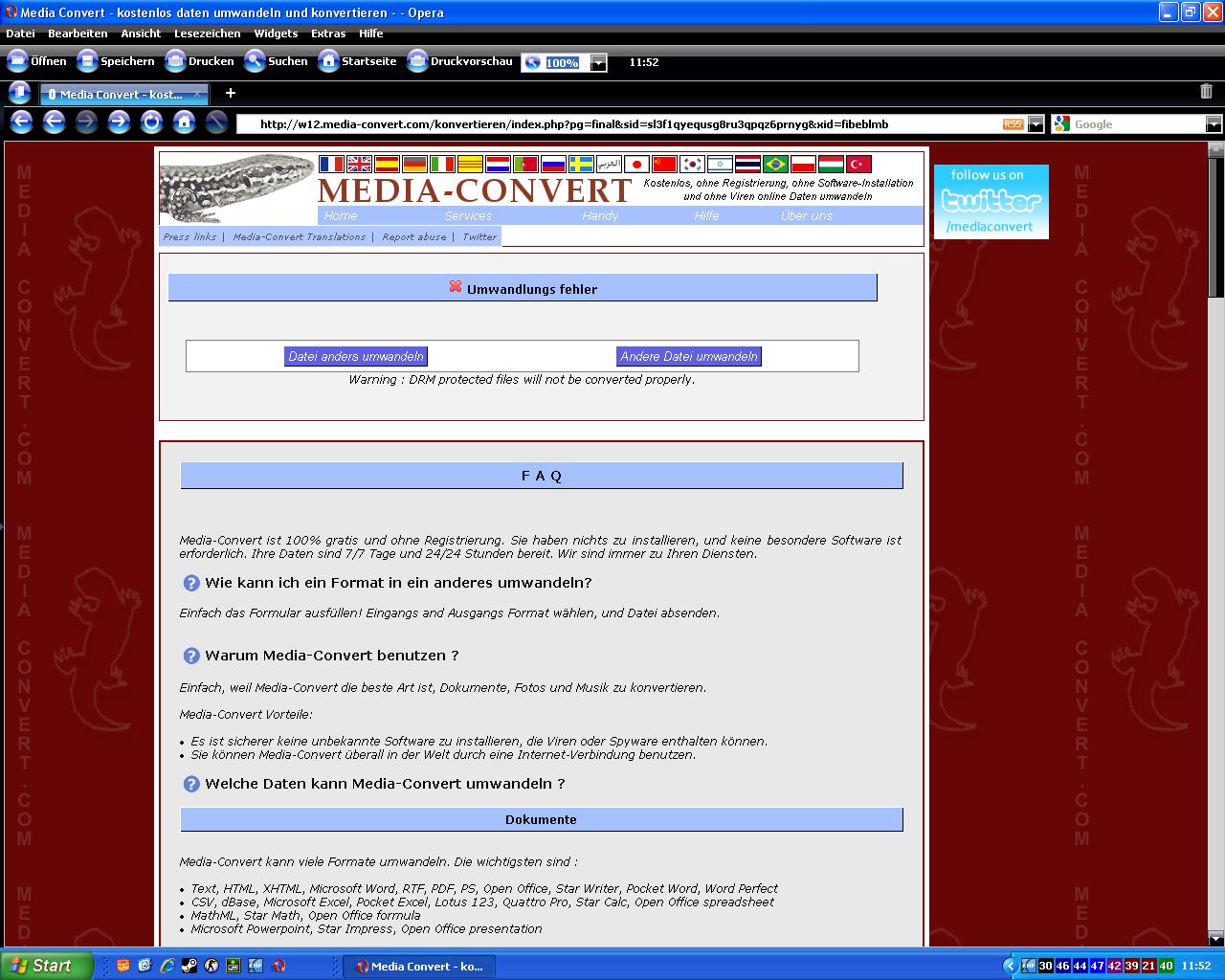Click the first back arrow navigation icon
Screen dimensions: 1225x980
click(21, 122)
